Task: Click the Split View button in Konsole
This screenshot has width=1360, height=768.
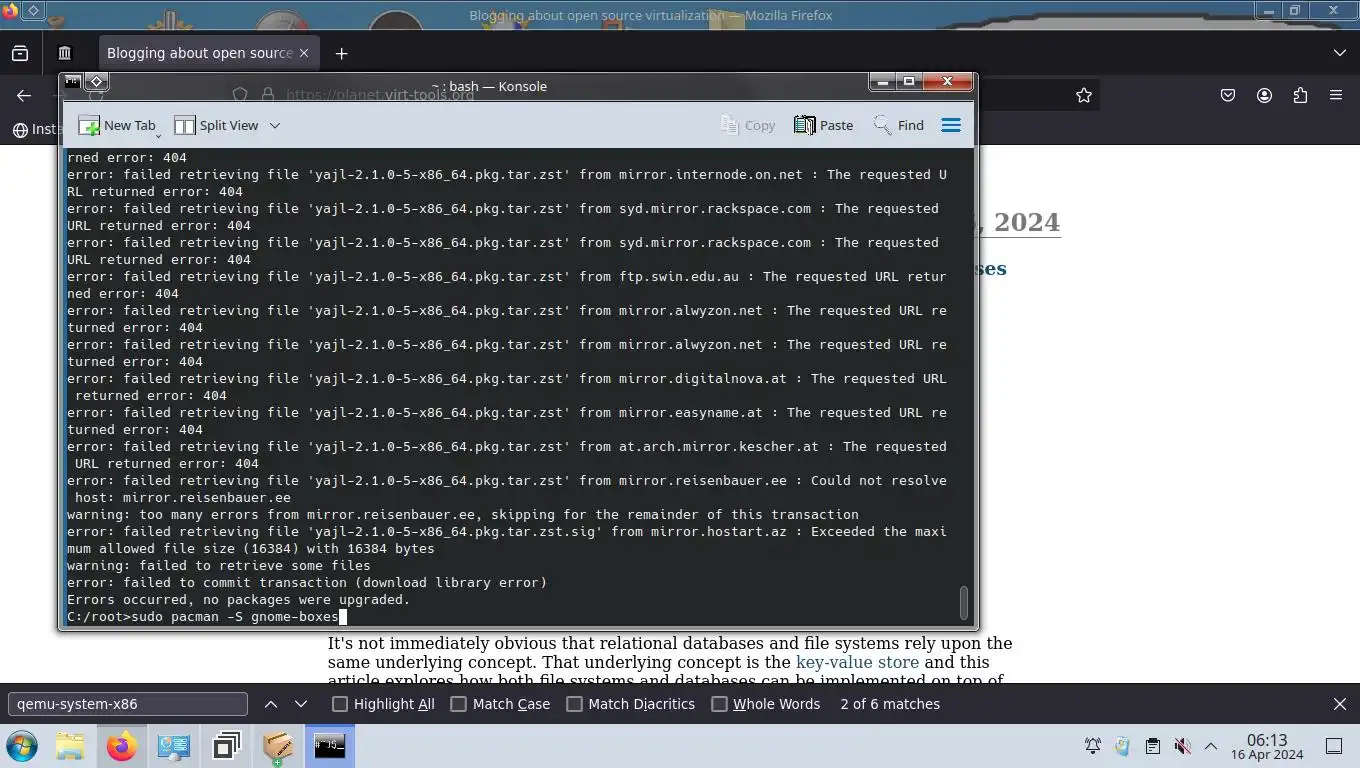Action: click(x=216, y=125)
